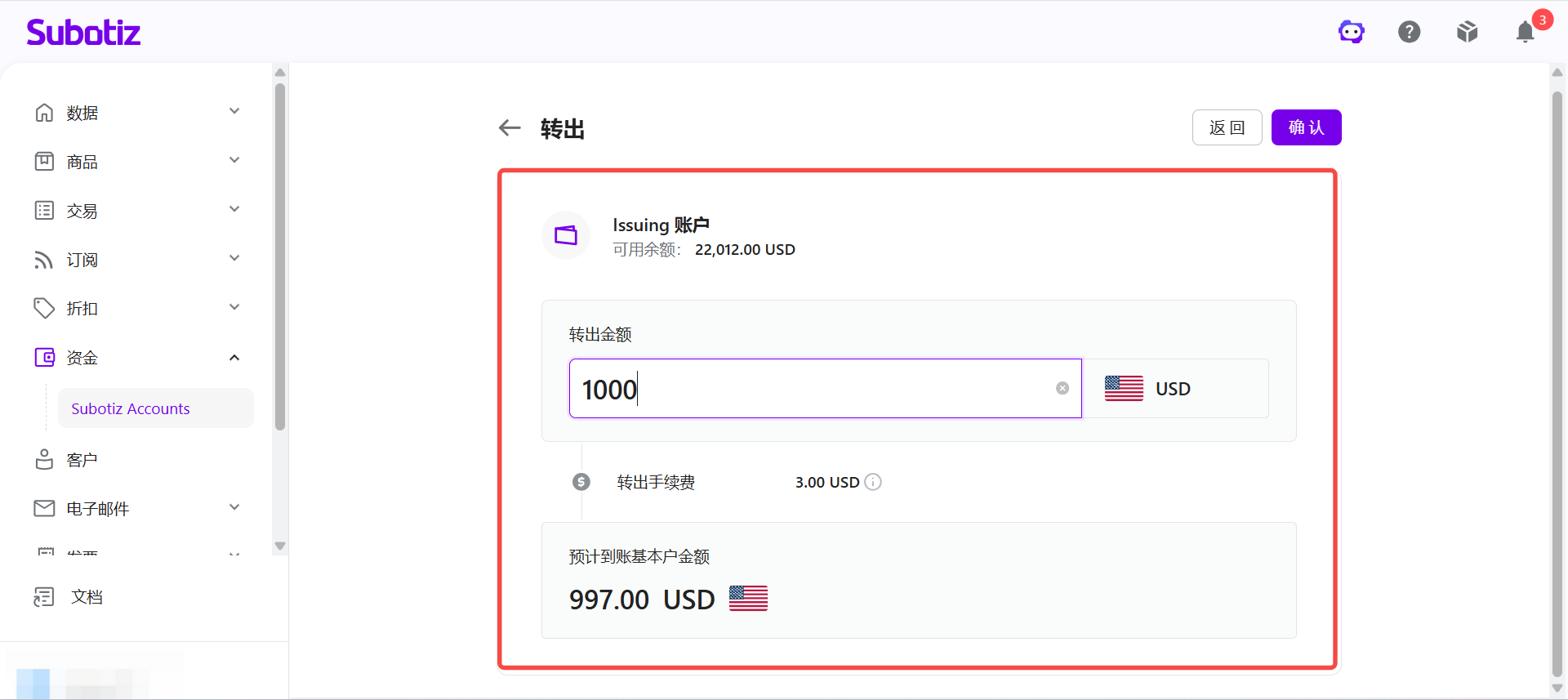This screenshot has width=1568, height=700.
Task: Open the chatbot assistant icon
Action: (1352, 32)
